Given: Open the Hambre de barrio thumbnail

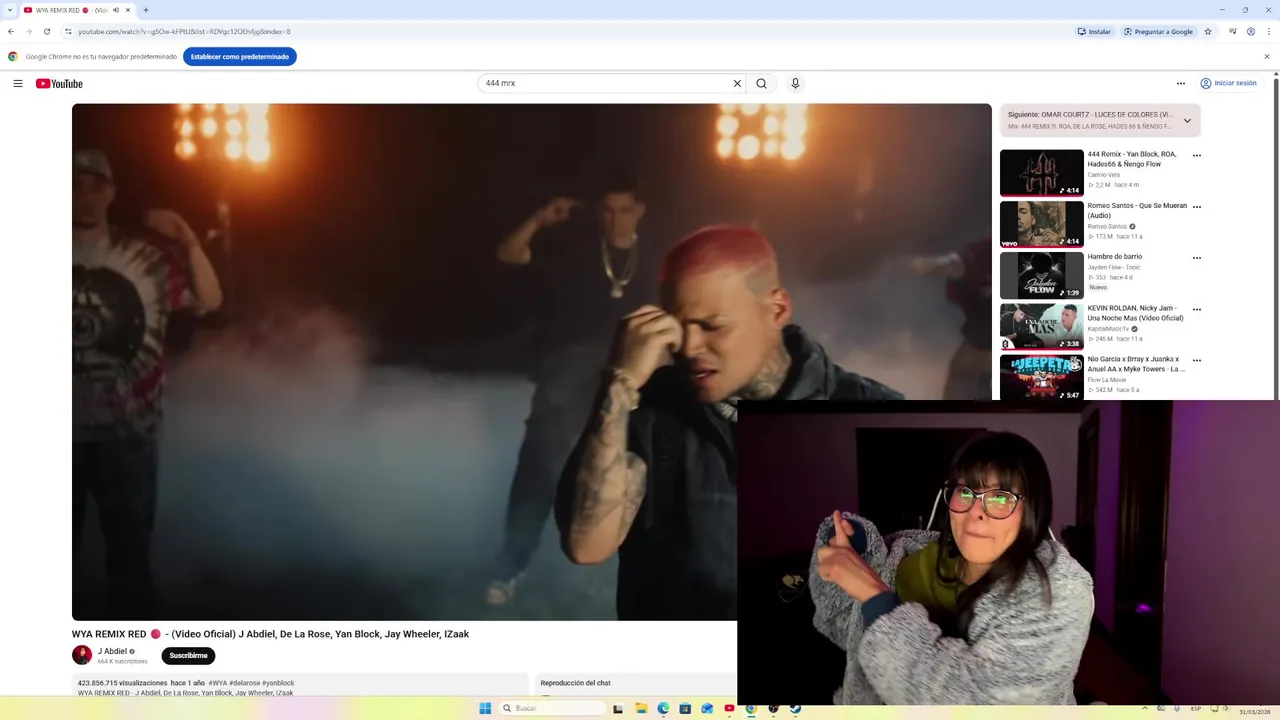Looking at the screenshot, I should click(1042, 275).
